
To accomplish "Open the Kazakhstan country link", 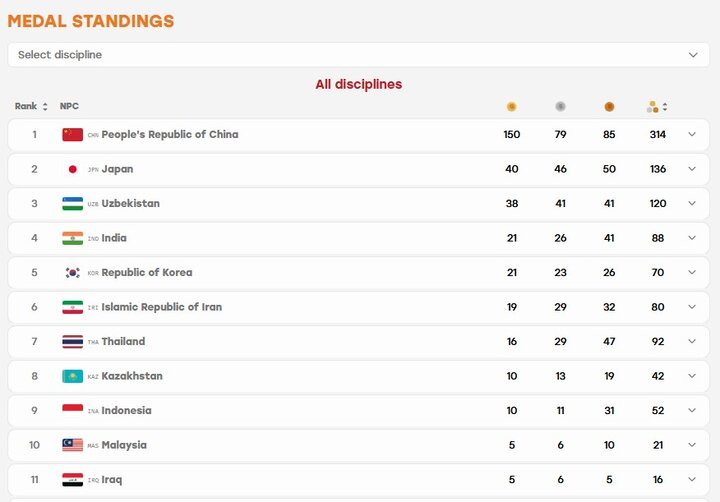I will point(132,376).
